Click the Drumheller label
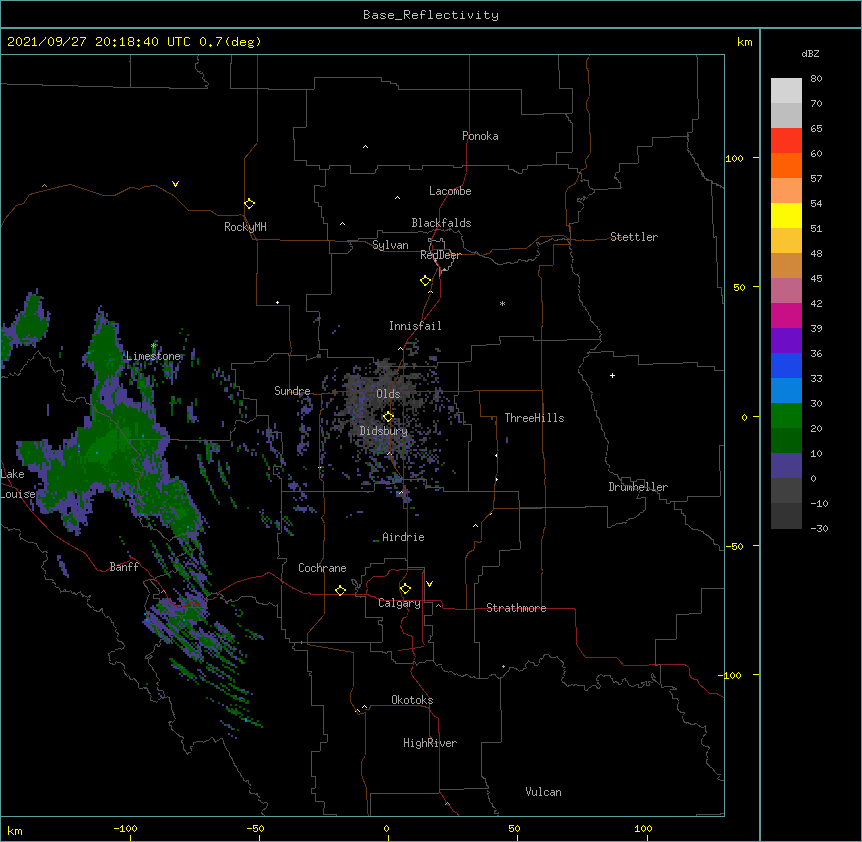The width and height of the screenshot is (862, 842). coord(638,487)
